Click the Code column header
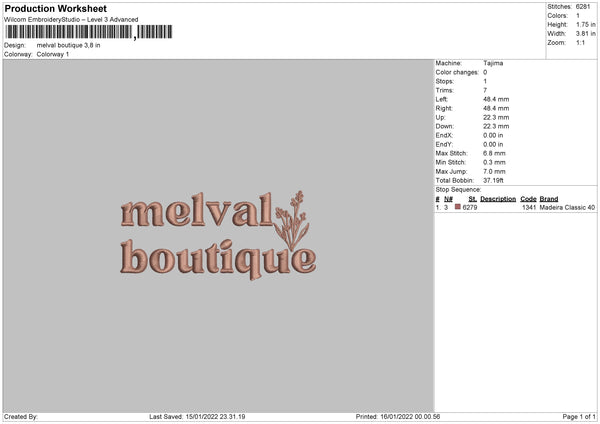The height and width of the screenshot is (424, 600). 528,199
